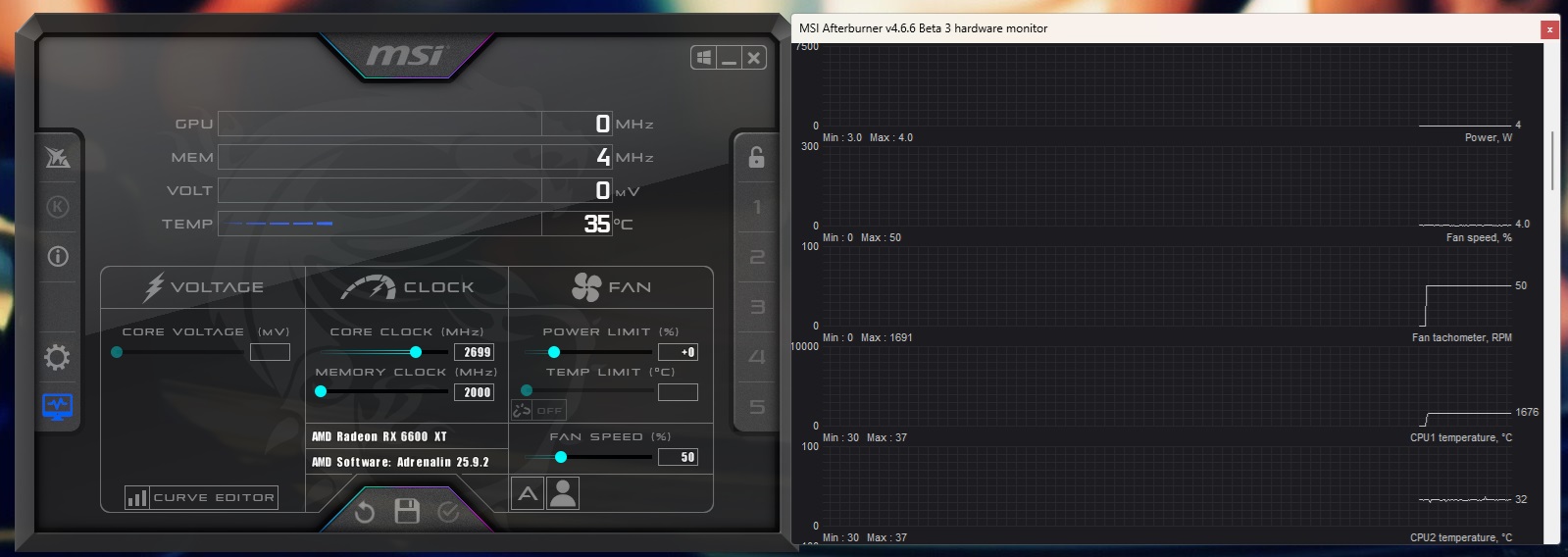Select profile slot 3
The height and width of the screenshot is (557, 1568).
coord(756,307)
